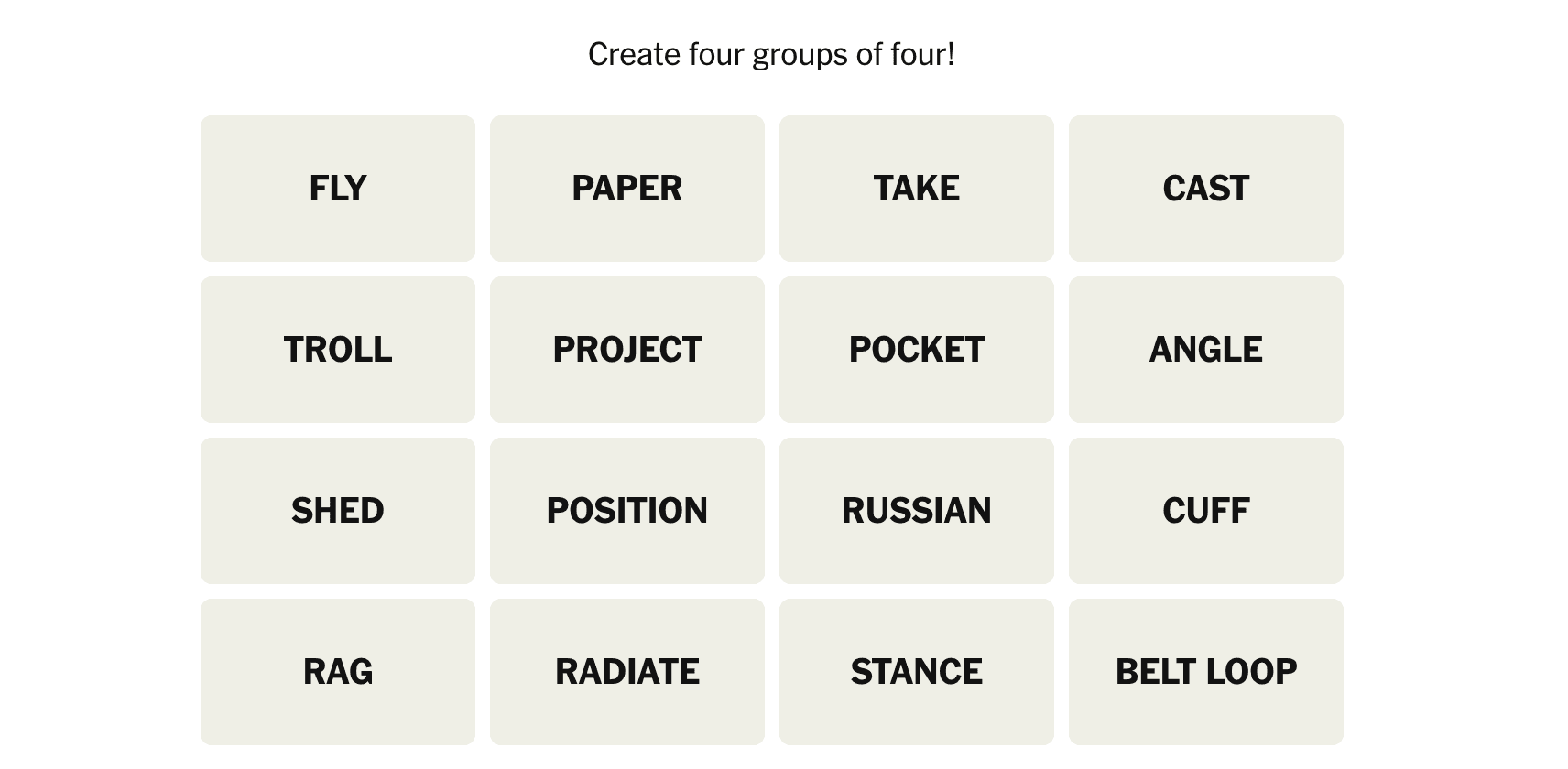
Task: Pick the PAPER tile
Action: (x=627, y=189)
